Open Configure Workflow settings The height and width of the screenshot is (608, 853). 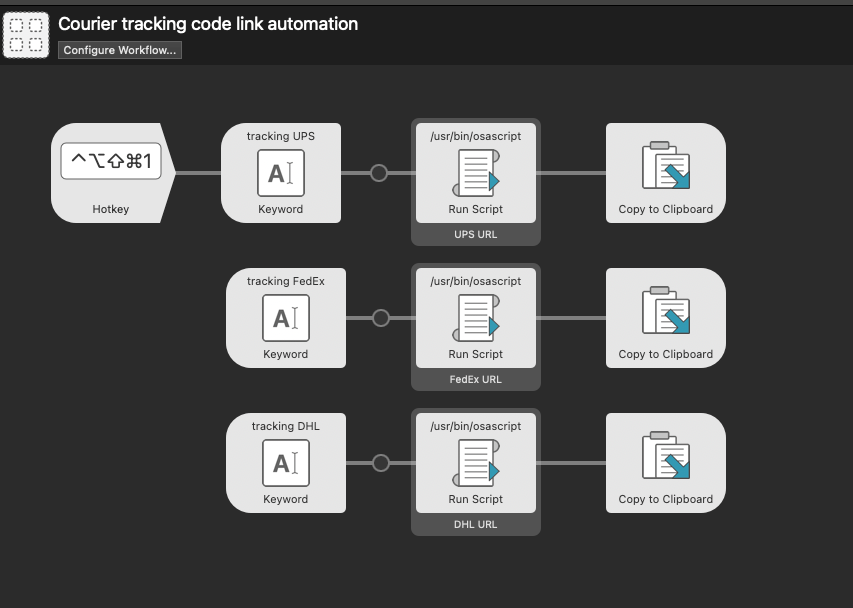120,50
